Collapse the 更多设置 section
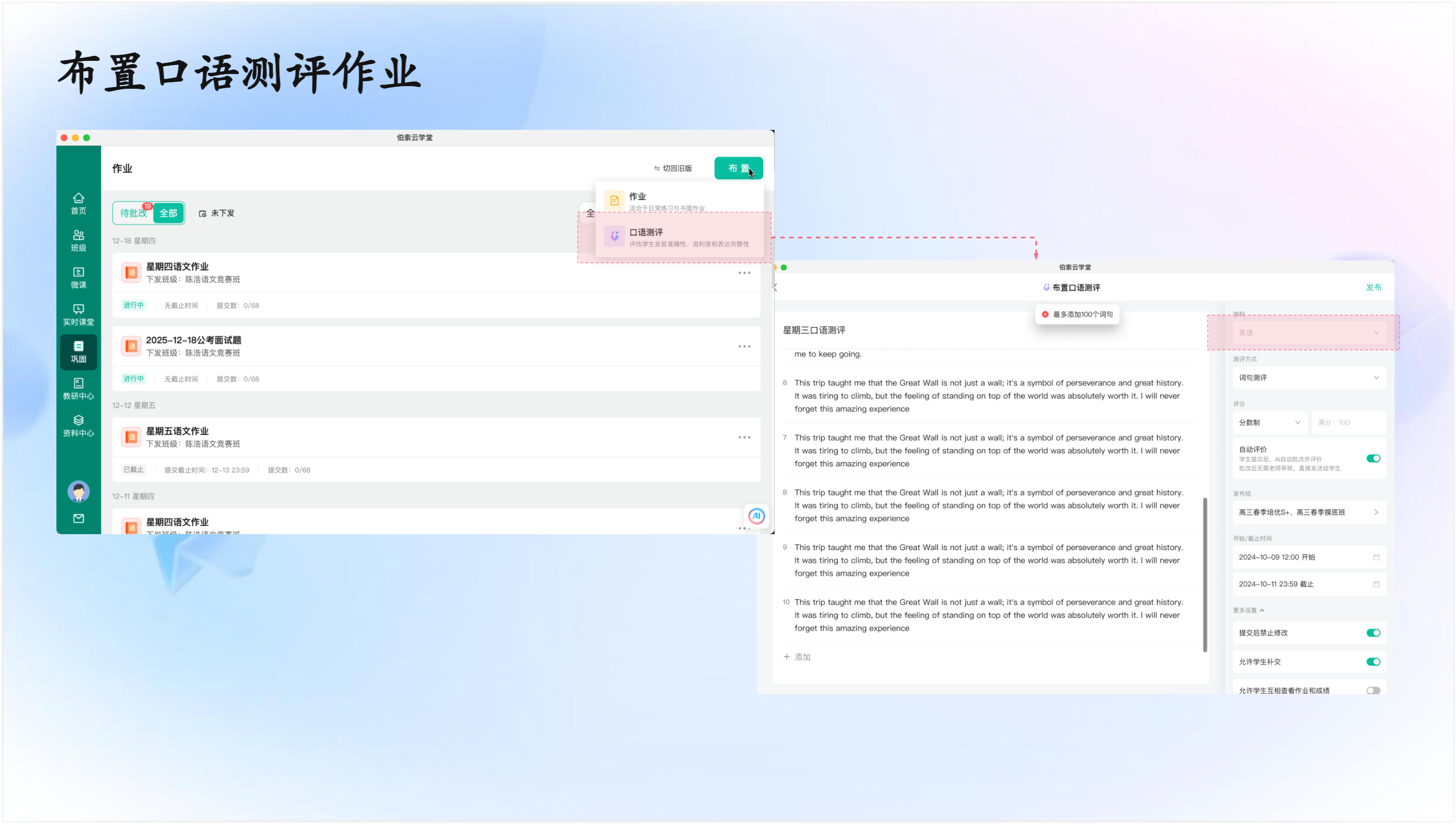This screenshot has width=1456, height=824. point(1248,610)
